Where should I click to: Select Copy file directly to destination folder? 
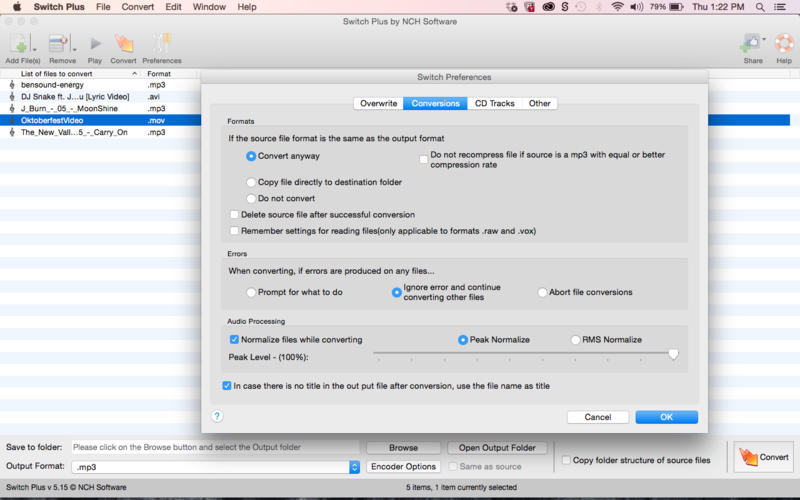[x=251, y=182]
